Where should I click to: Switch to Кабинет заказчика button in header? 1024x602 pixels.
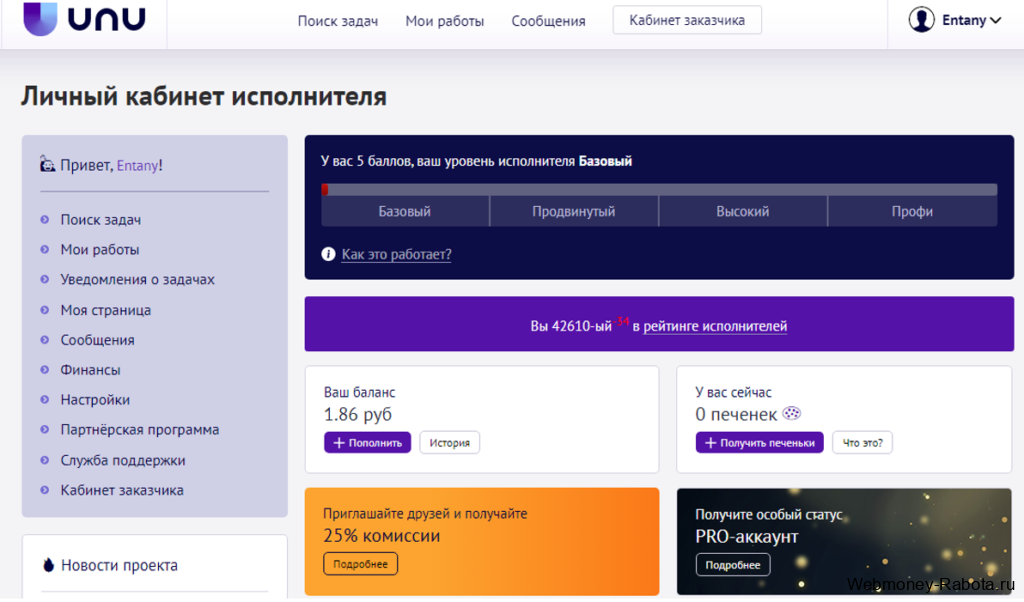click(x=687, y=20)
